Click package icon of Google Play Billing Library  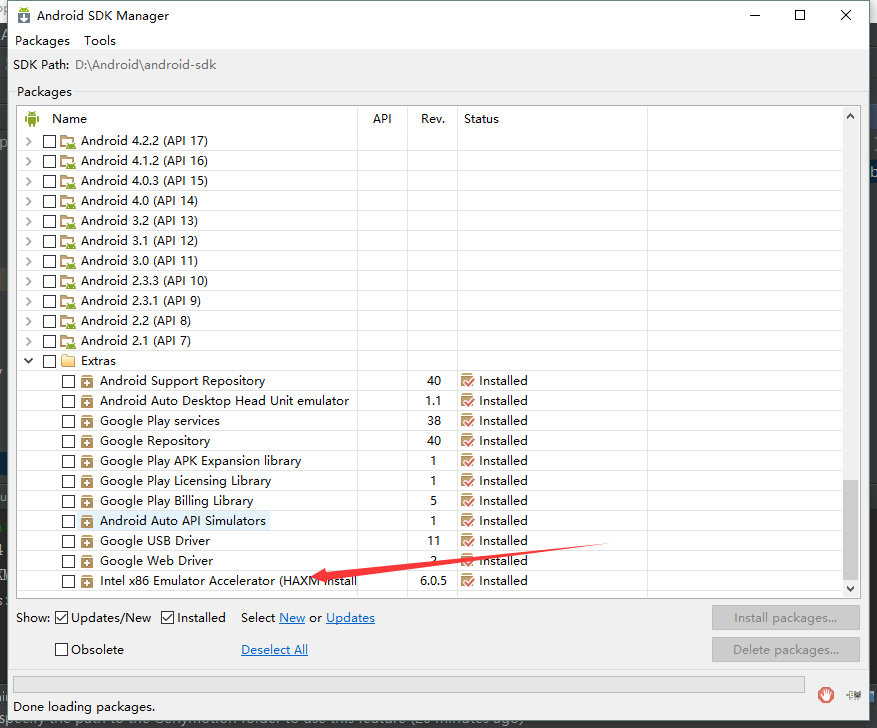coord(87,502)
